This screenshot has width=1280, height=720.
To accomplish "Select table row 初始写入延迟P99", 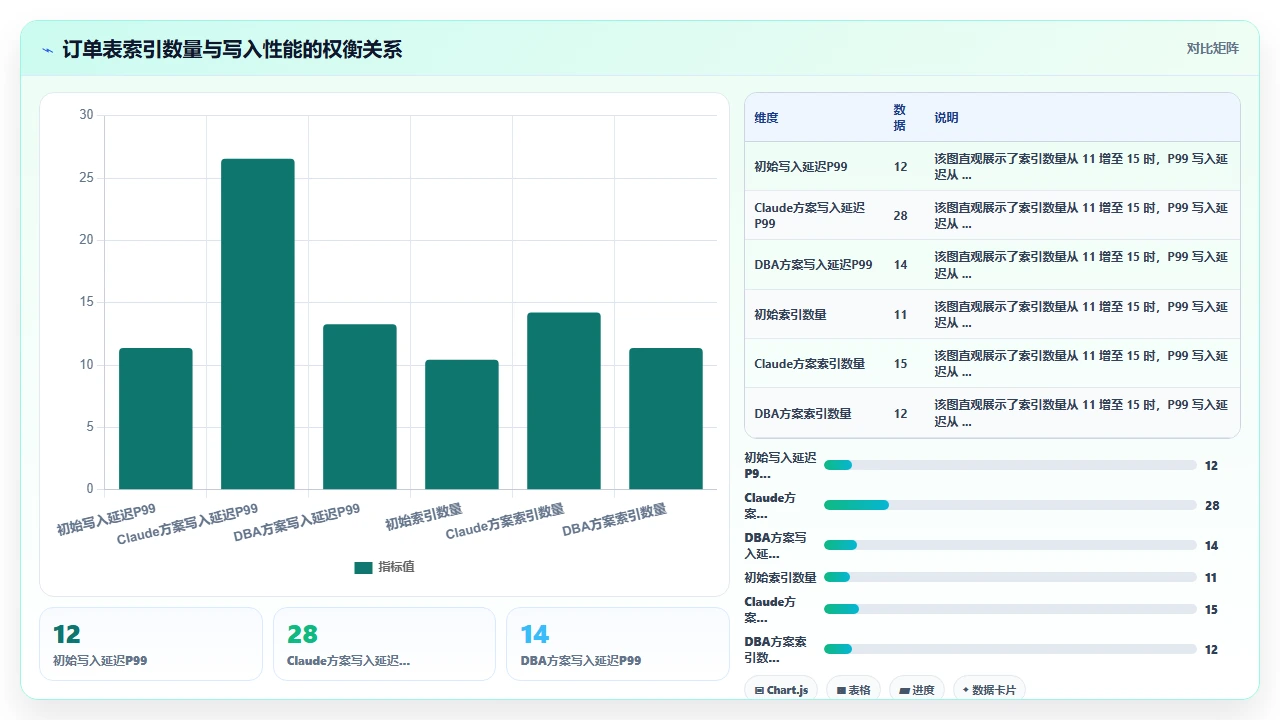I will point(992,166).
